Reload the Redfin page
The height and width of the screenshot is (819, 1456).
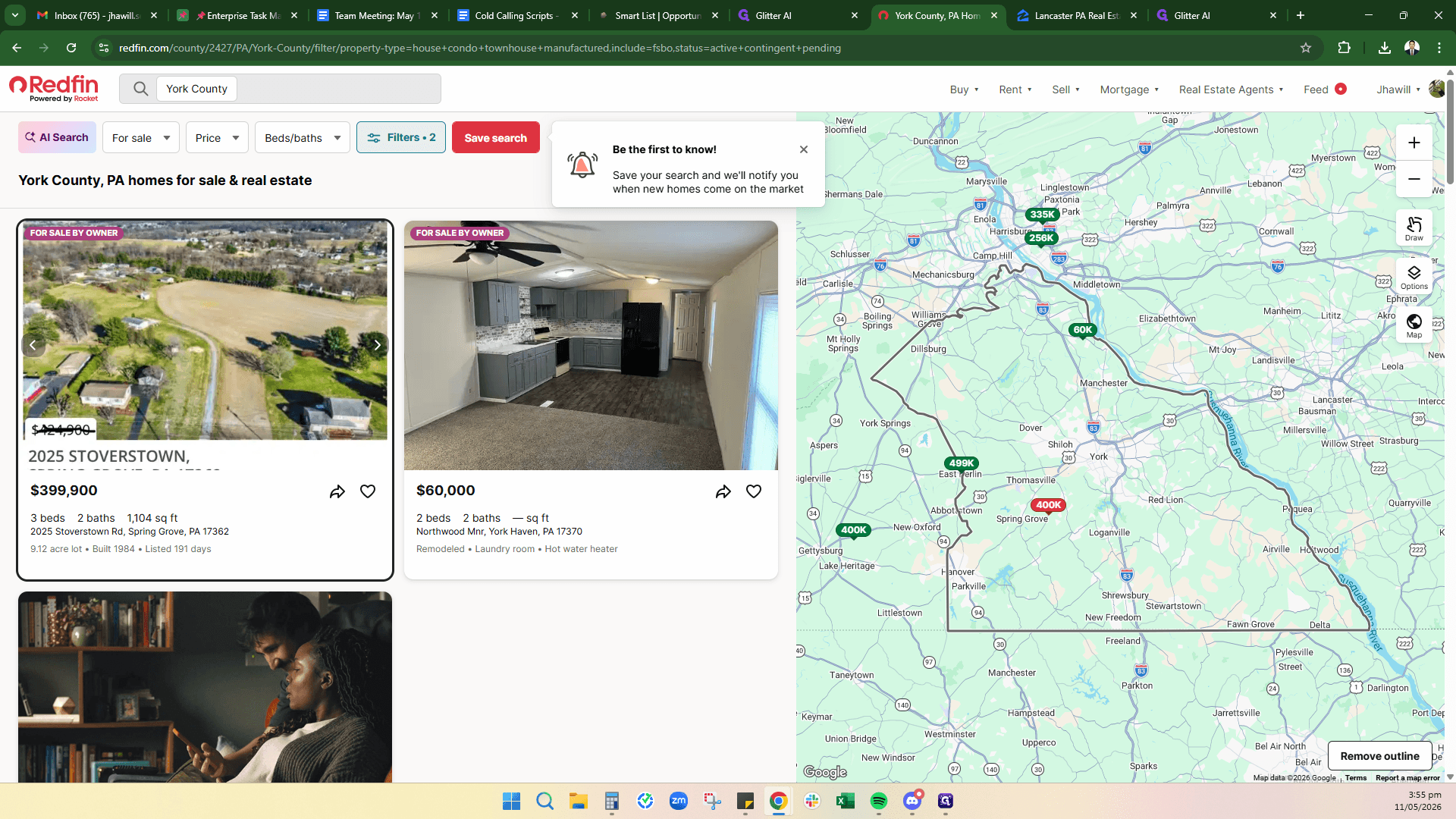point(71,48)
